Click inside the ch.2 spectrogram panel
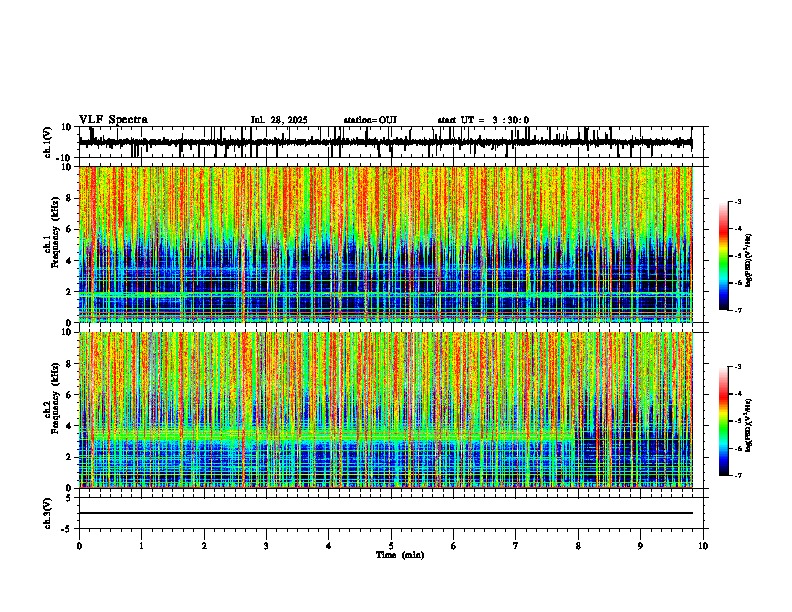This screenshot has height=612, width=792. click(386, 410)
